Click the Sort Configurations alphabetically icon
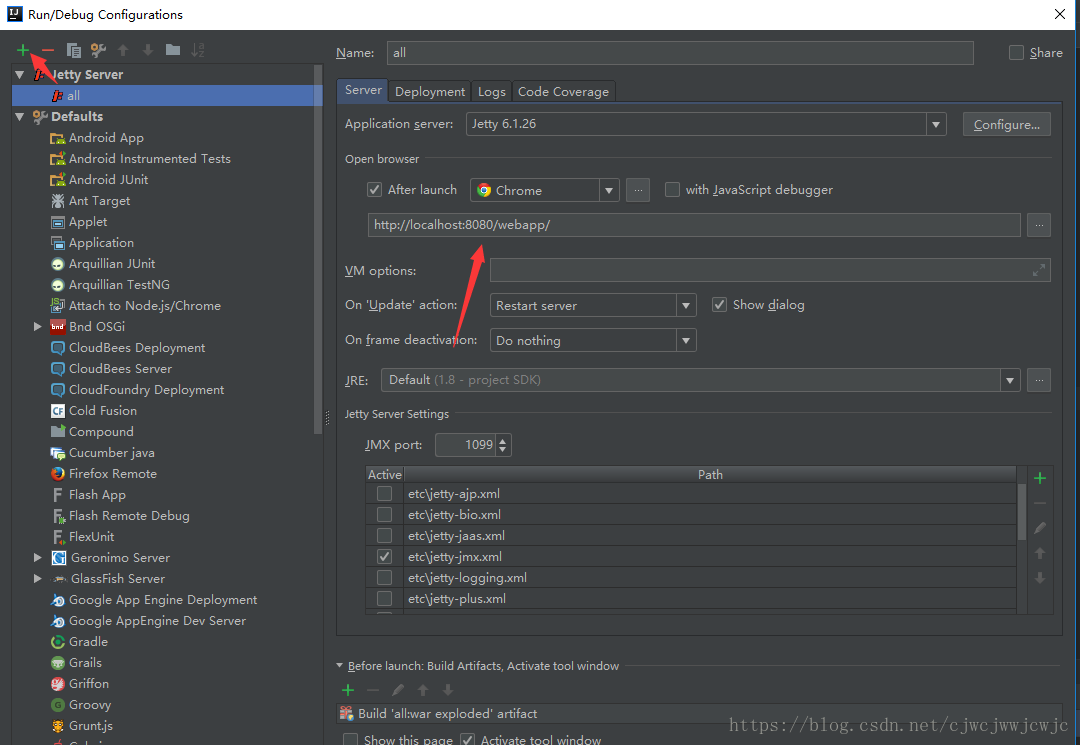The image size is (1080, 745). pos(198,50)
